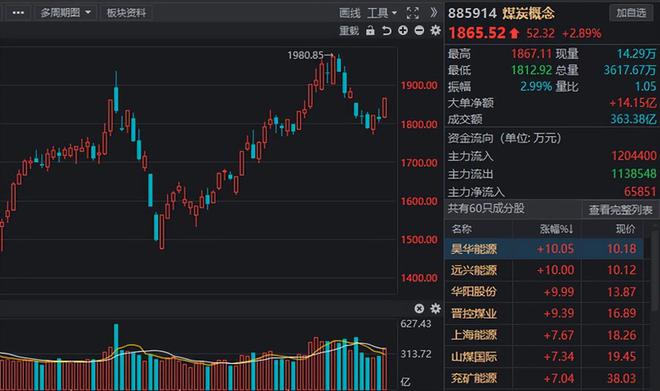Select the 山煤国际 stock row
The image size is (660, 391).
point(544,356)
